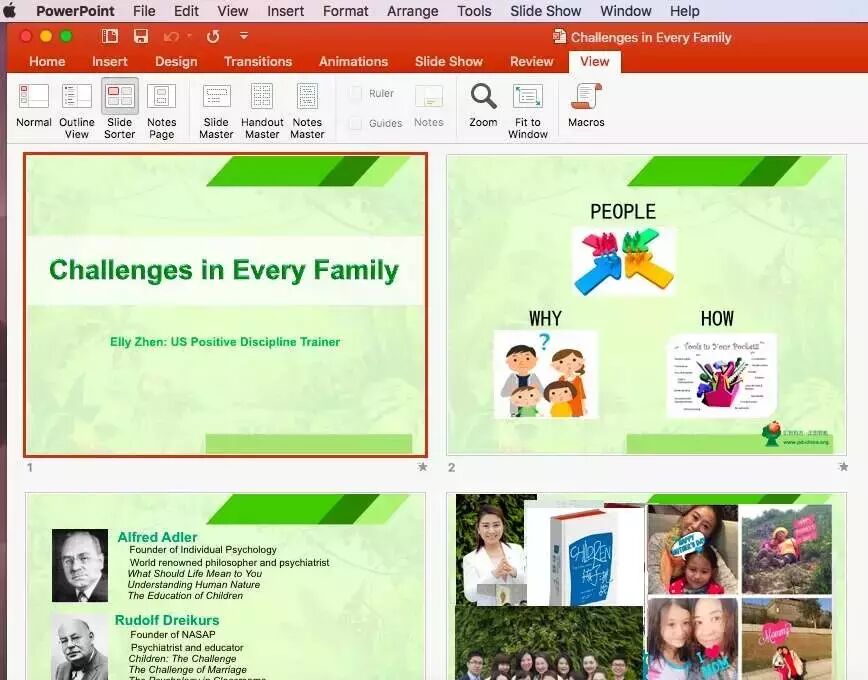This screenshot has width=868, height=680.
Task: Open the Review tab
Action: coord(531,61)
